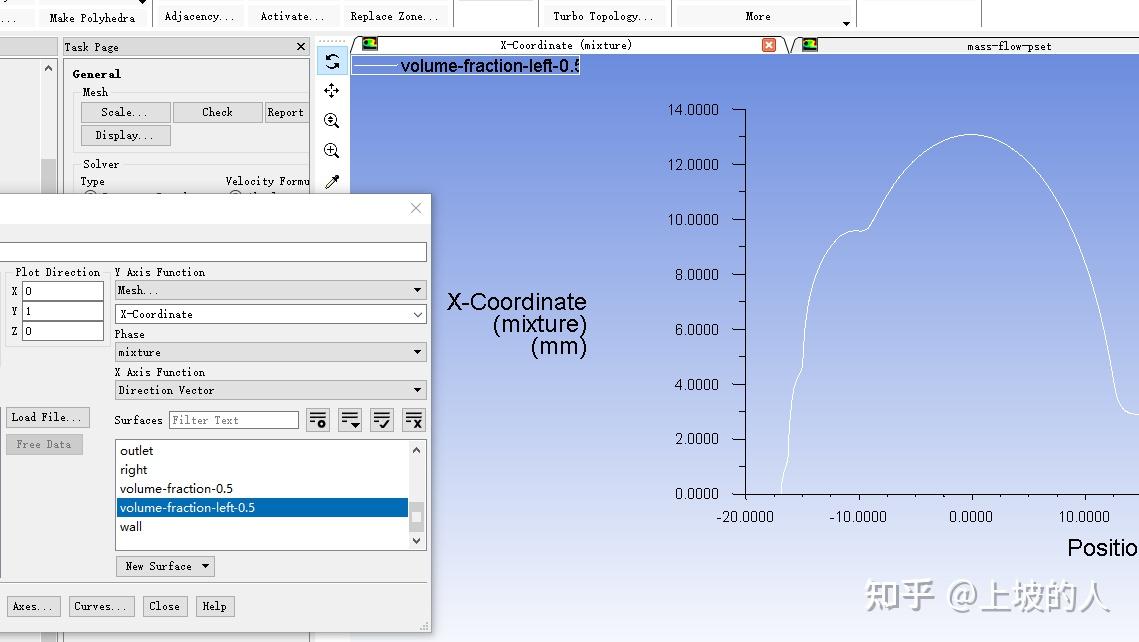Viewport: 1139px width, 642px height.
Task: Open the Replace Zone... toolbar item
Action: click(x=394, y=16)
